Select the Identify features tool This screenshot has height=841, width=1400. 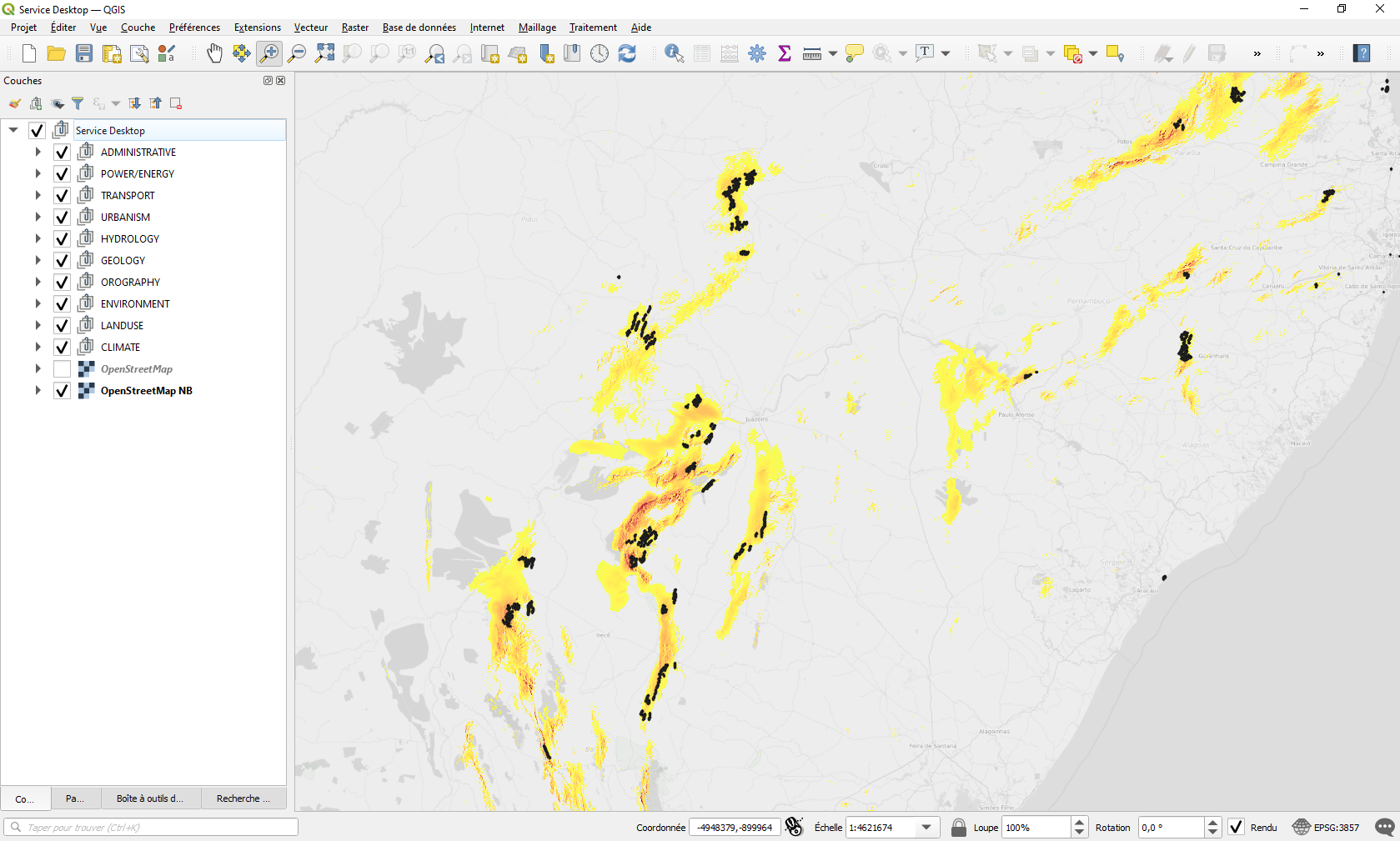[675, 53]
